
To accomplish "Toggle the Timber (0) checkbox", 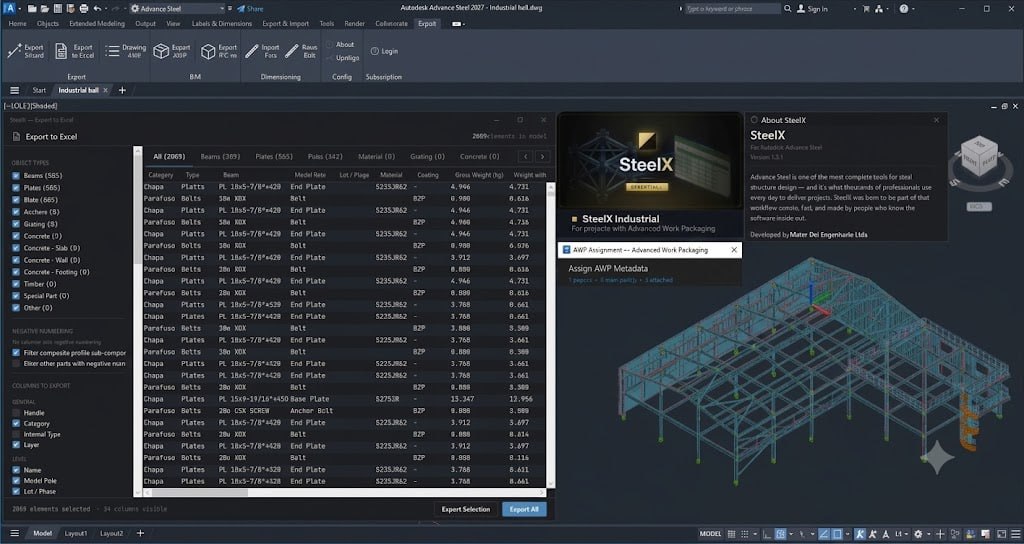I will [x=16, y=284].
